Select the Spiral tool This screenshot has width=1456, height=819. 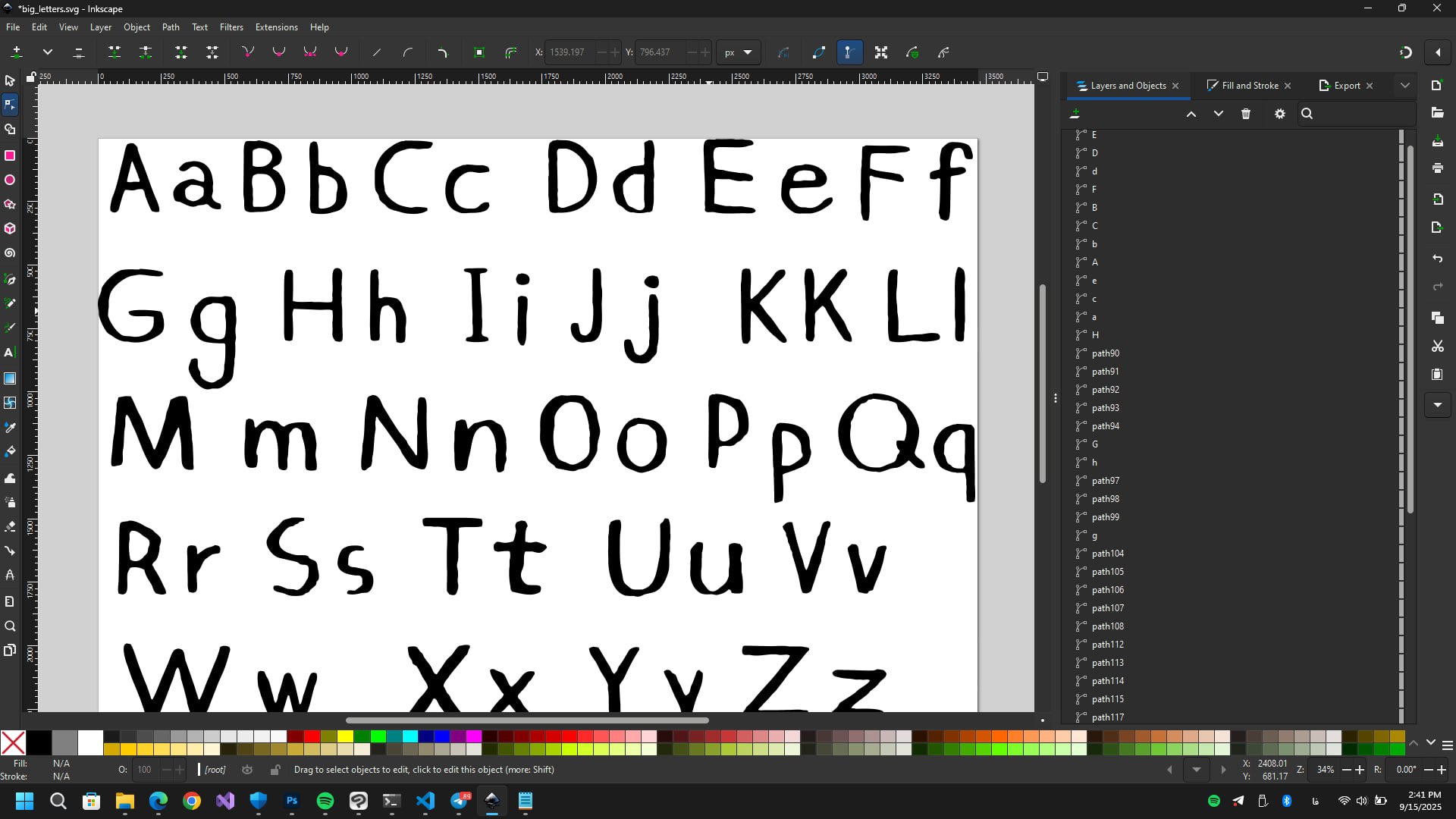click(10, 253)
